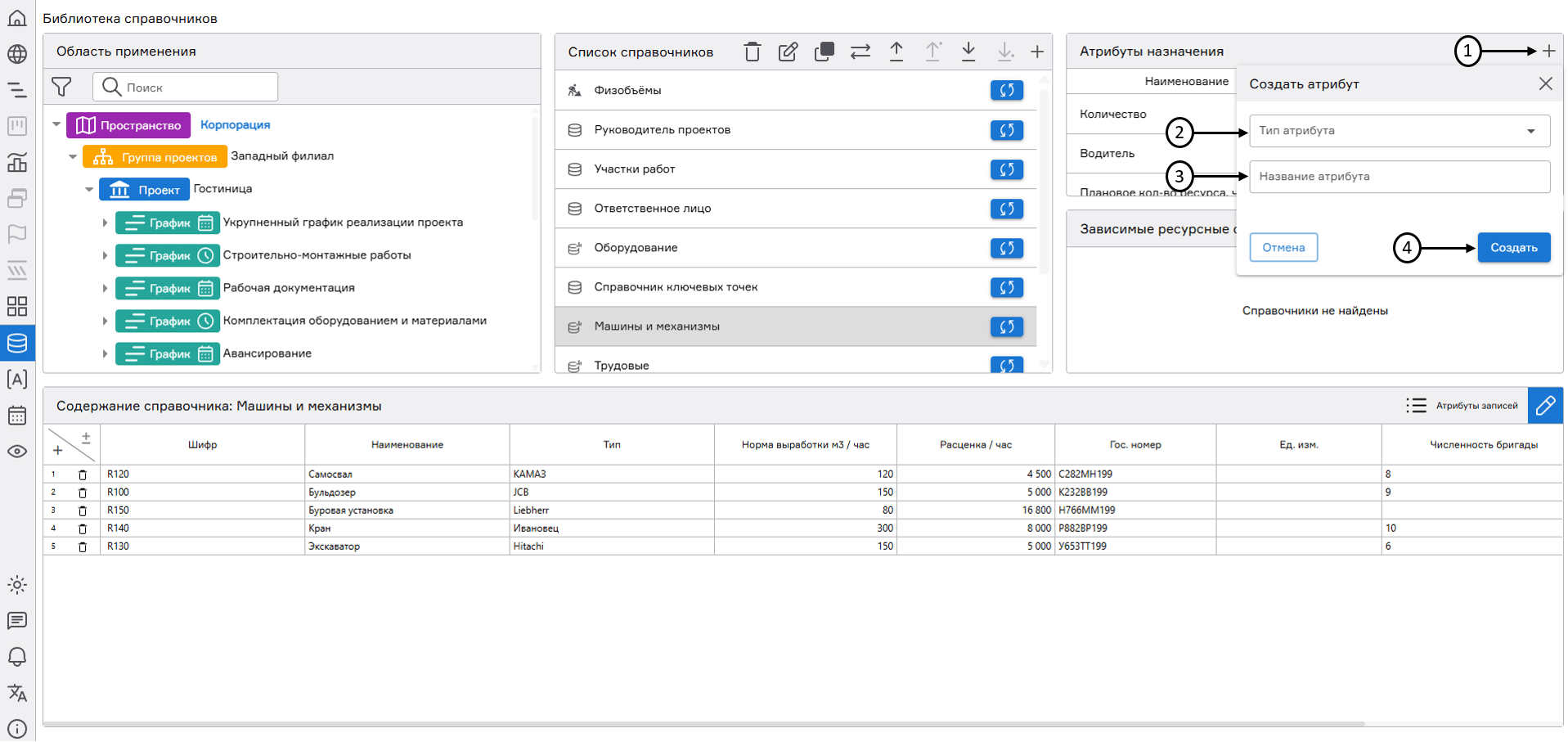This screenshot has width=1568, height=742.
Task: Open the filter icon in Область применения
Action: [x=61, y=87]
